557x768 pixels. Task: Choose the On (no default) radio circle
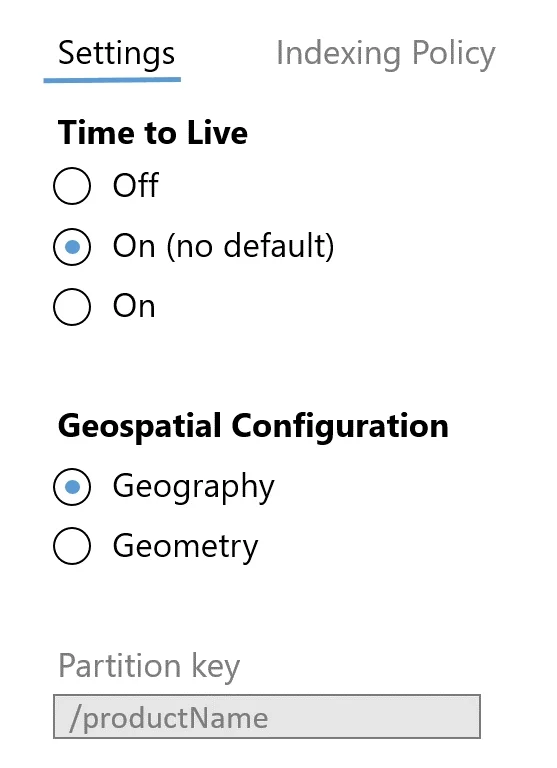(72, 246)
